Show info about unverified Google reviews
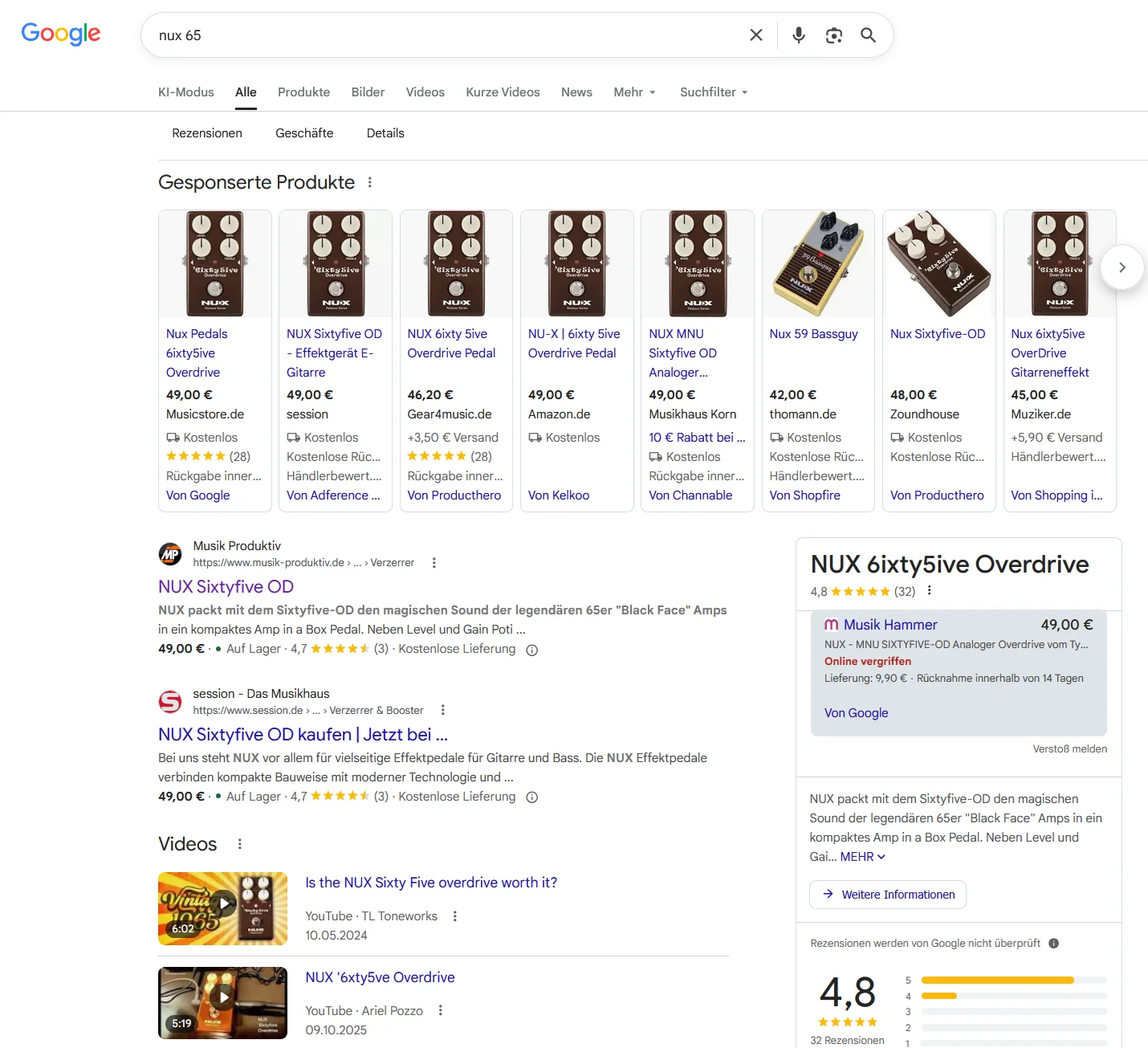Image resolution: width=1148 pixels, height=1048 pixels. [x=1054, y=944]
